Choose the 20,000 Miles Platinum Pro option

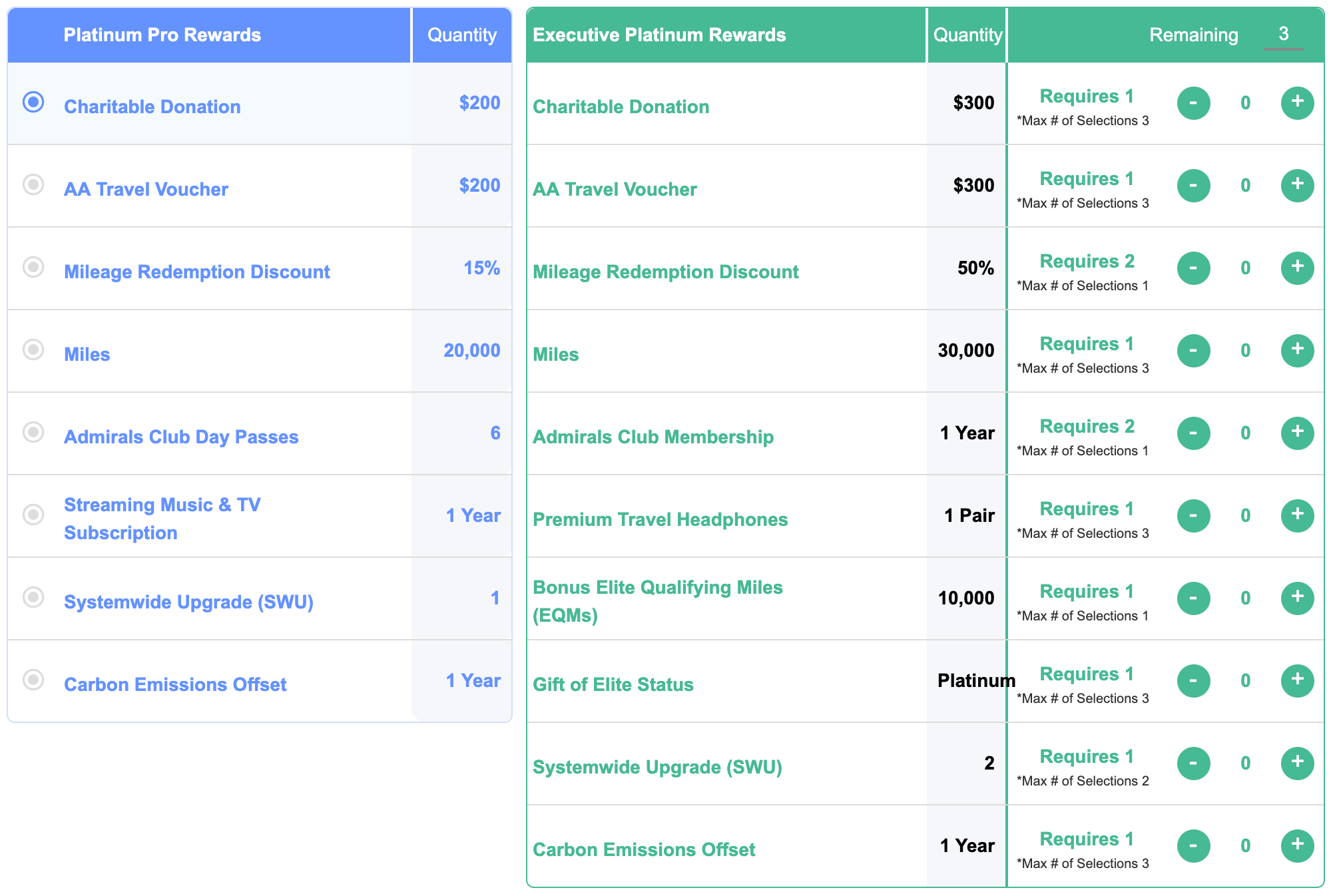click(x=33, y=349)
